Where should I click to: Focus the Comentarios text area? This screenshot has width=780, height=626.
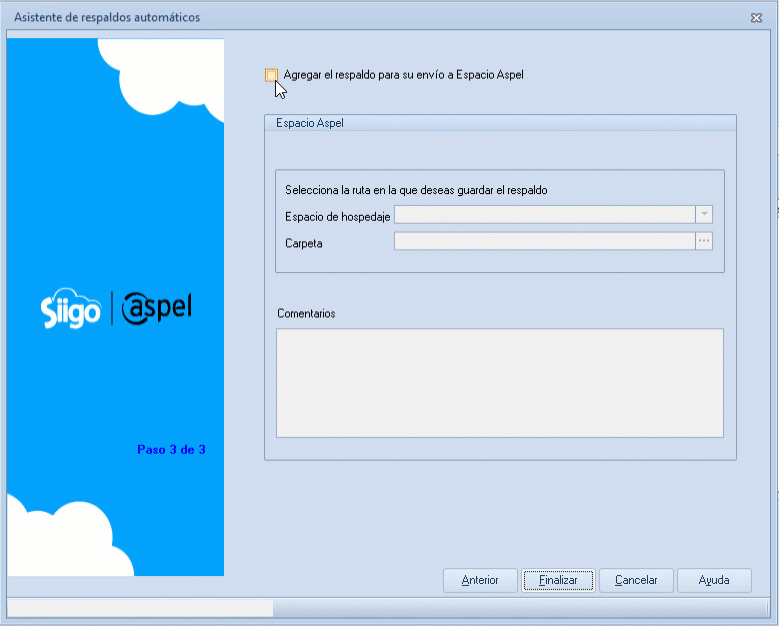(x=499, y=382)
